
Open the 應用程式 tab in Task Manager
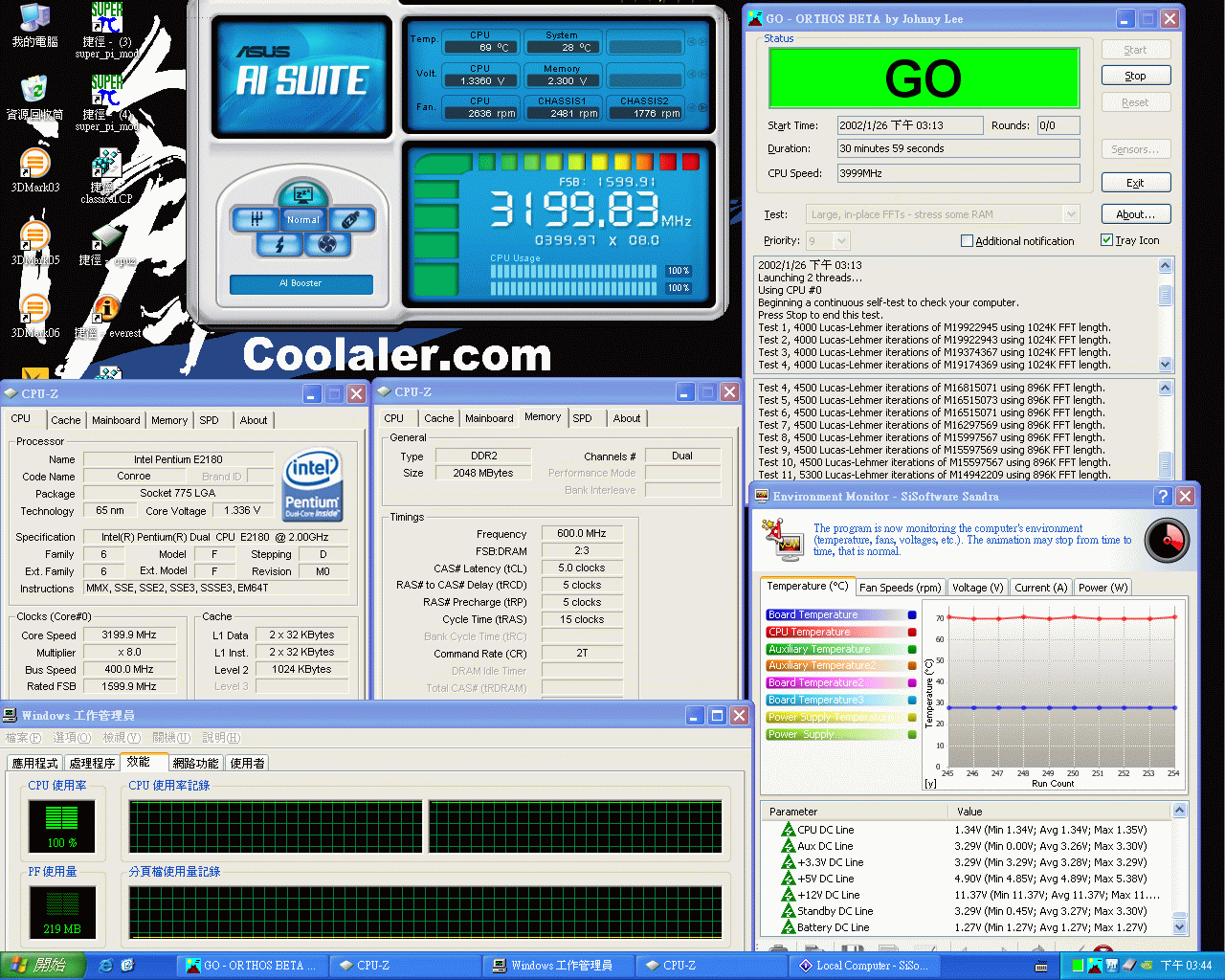tap(34, 764)
